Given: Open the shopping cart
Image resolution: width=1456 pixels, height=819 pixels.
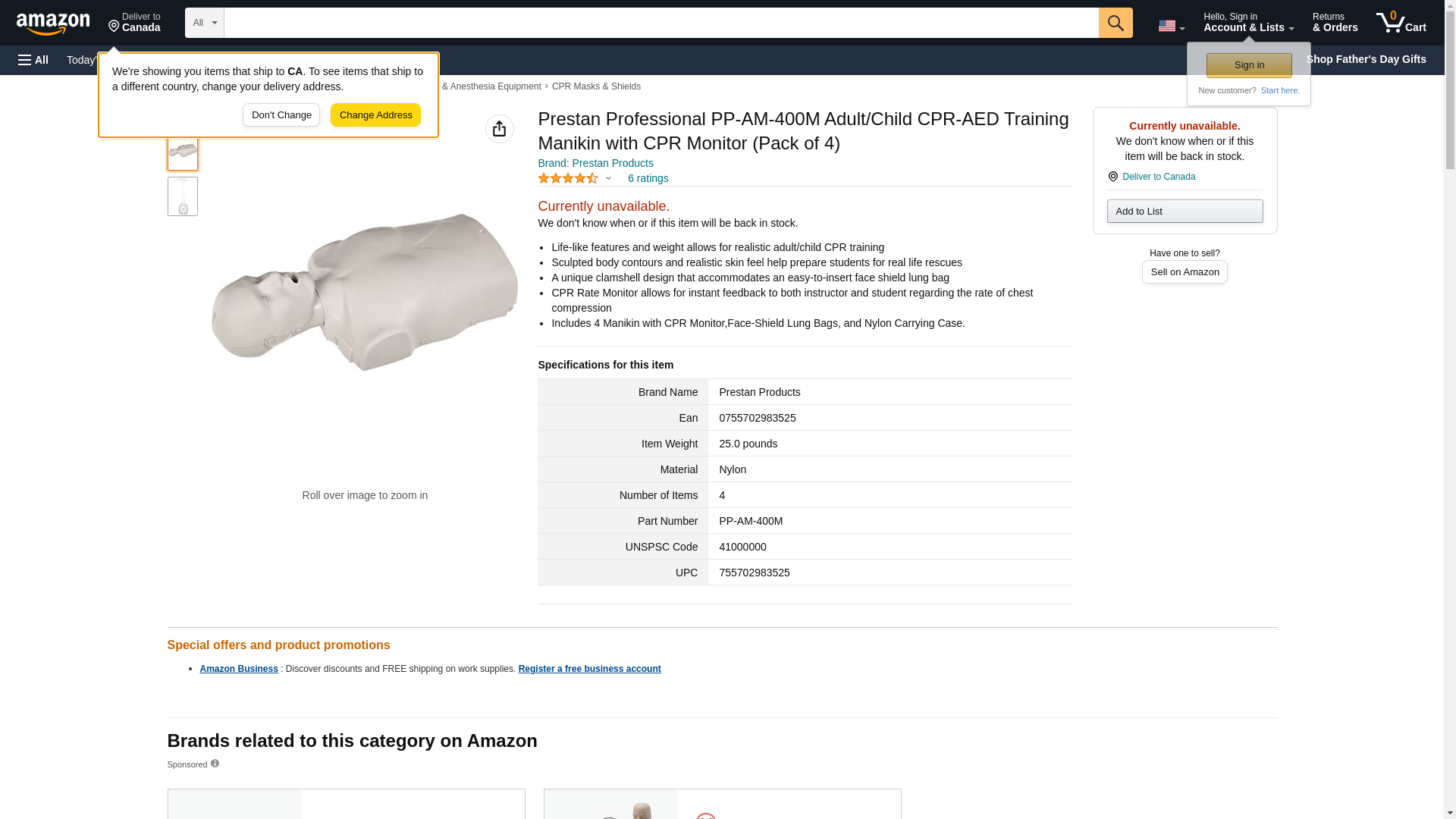Looking at the screenshot, I should click(1401, 23).
